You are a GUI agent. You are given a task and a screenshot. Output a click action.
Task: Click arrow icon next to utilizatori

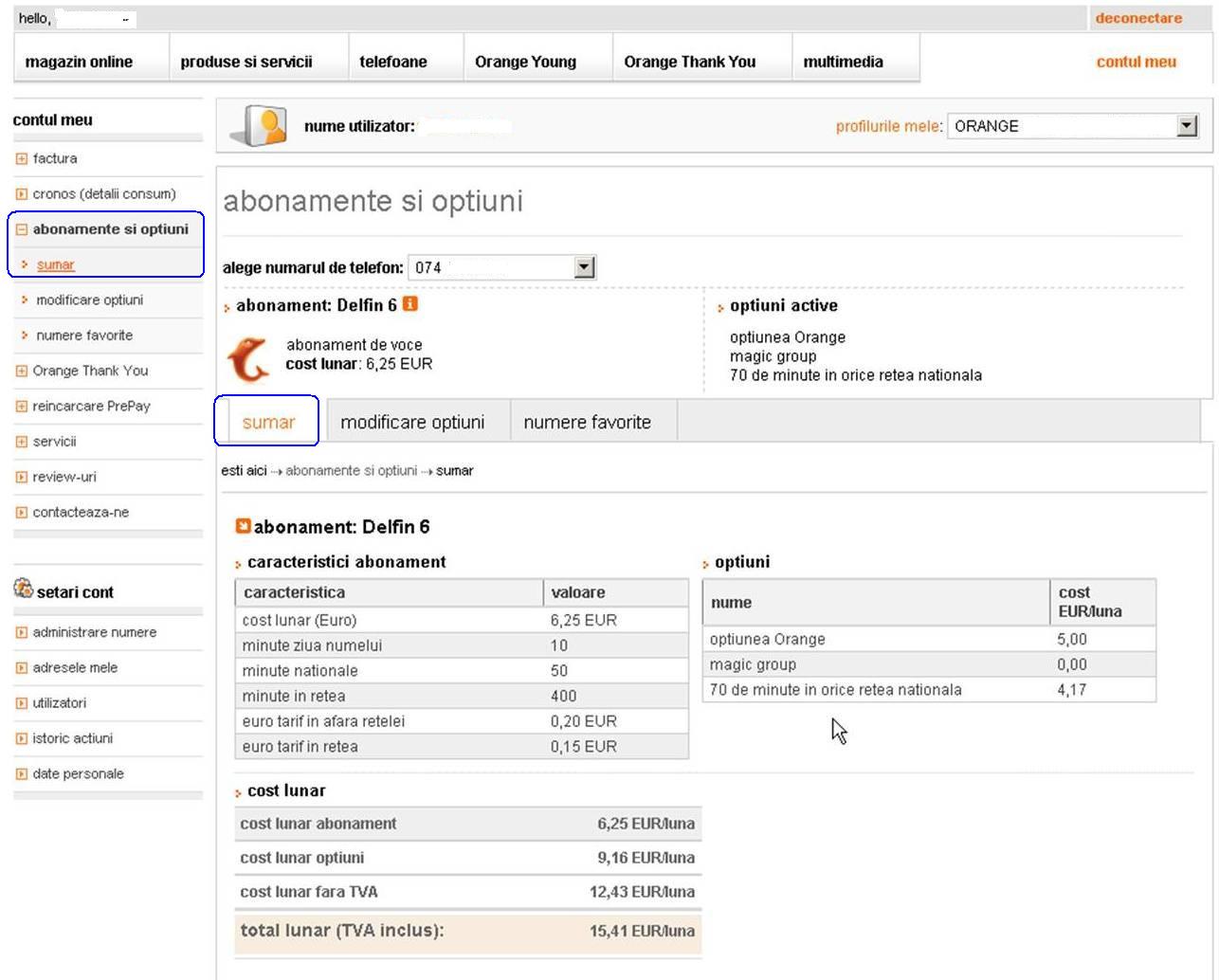[x=22, y=703]
